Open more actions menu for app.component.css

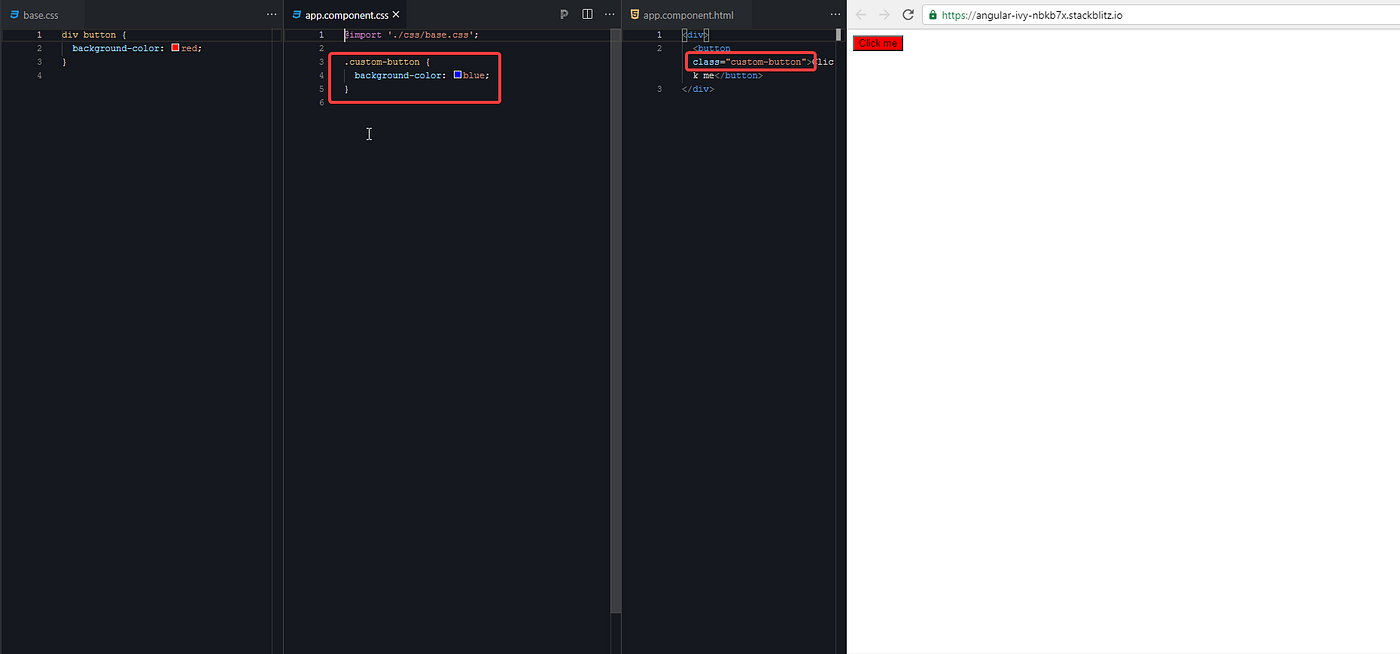(609, 14)
